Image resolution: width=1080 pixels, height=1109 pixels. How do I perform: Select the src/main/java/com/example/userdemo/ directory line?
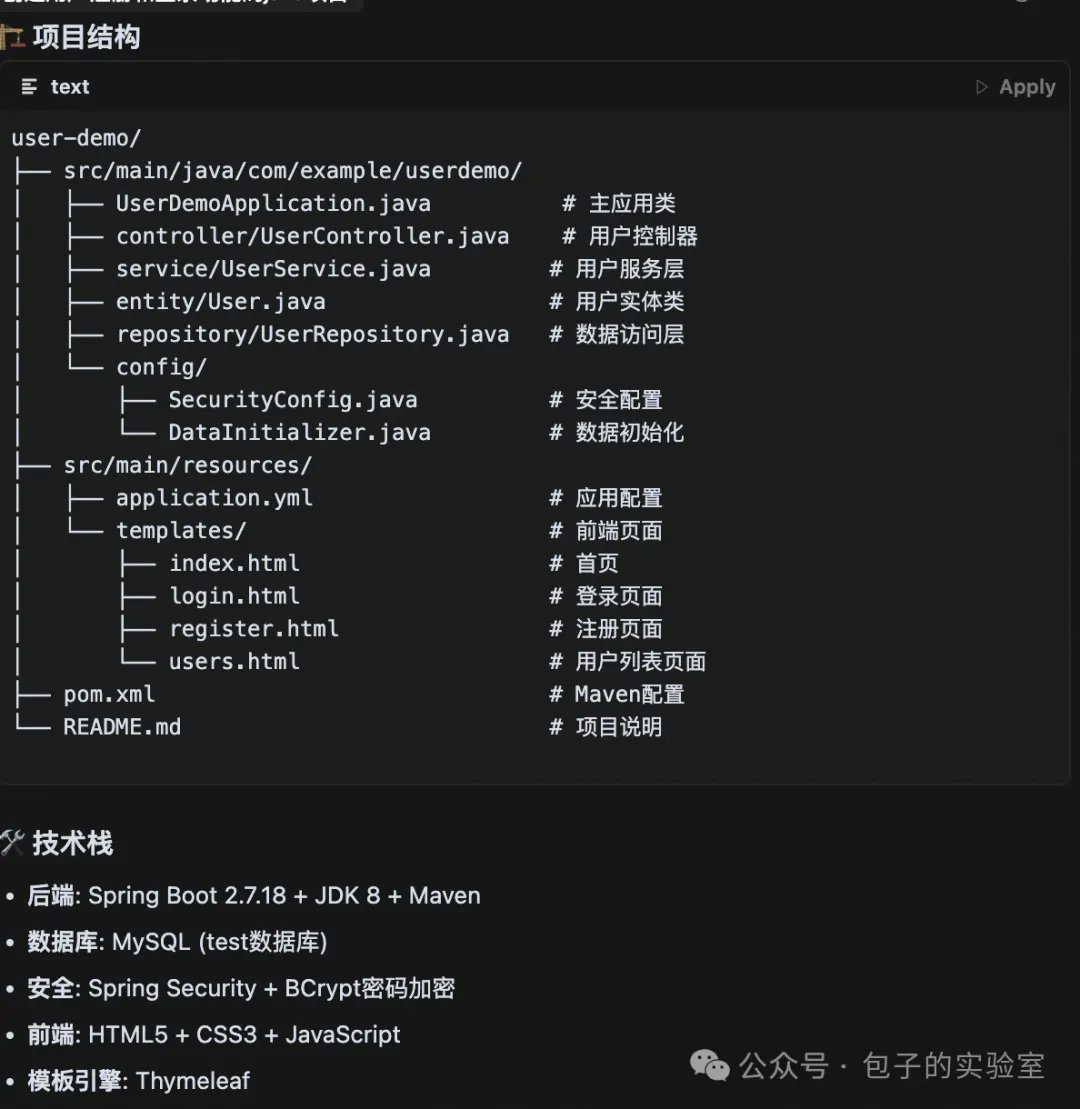(293, 170)
